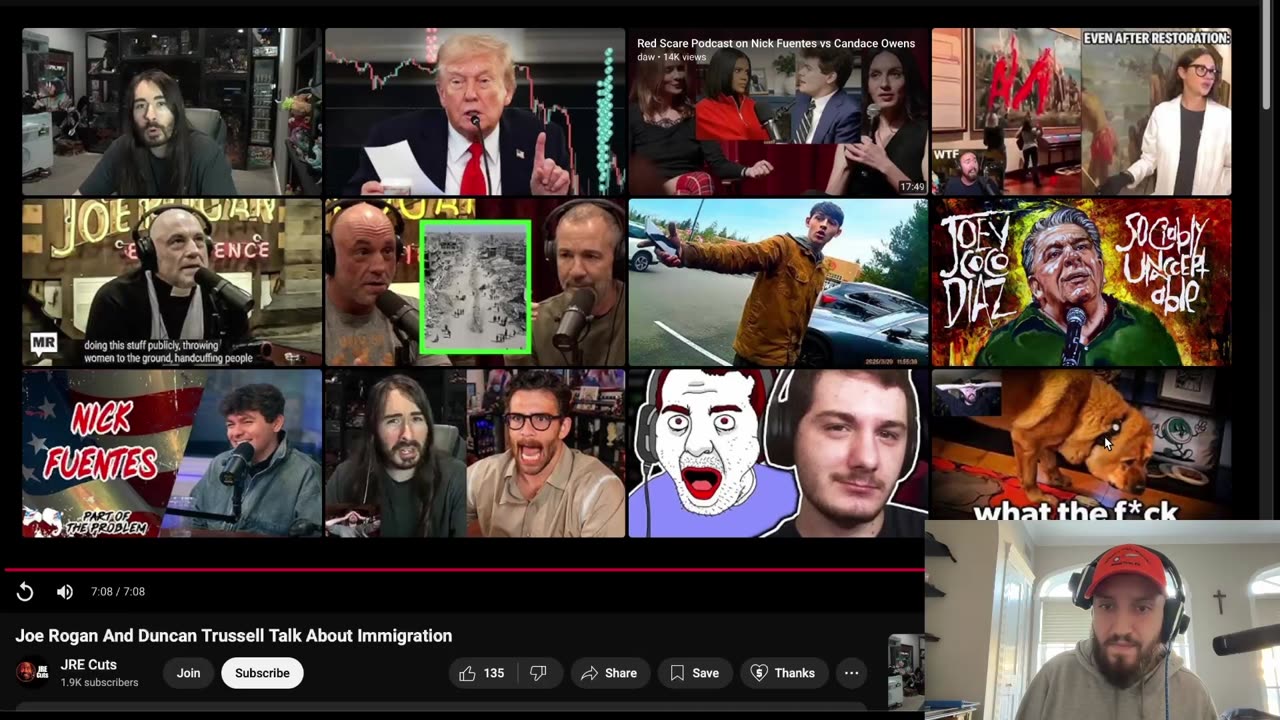Dislike the video with thumbs down icon

point(538,673)
